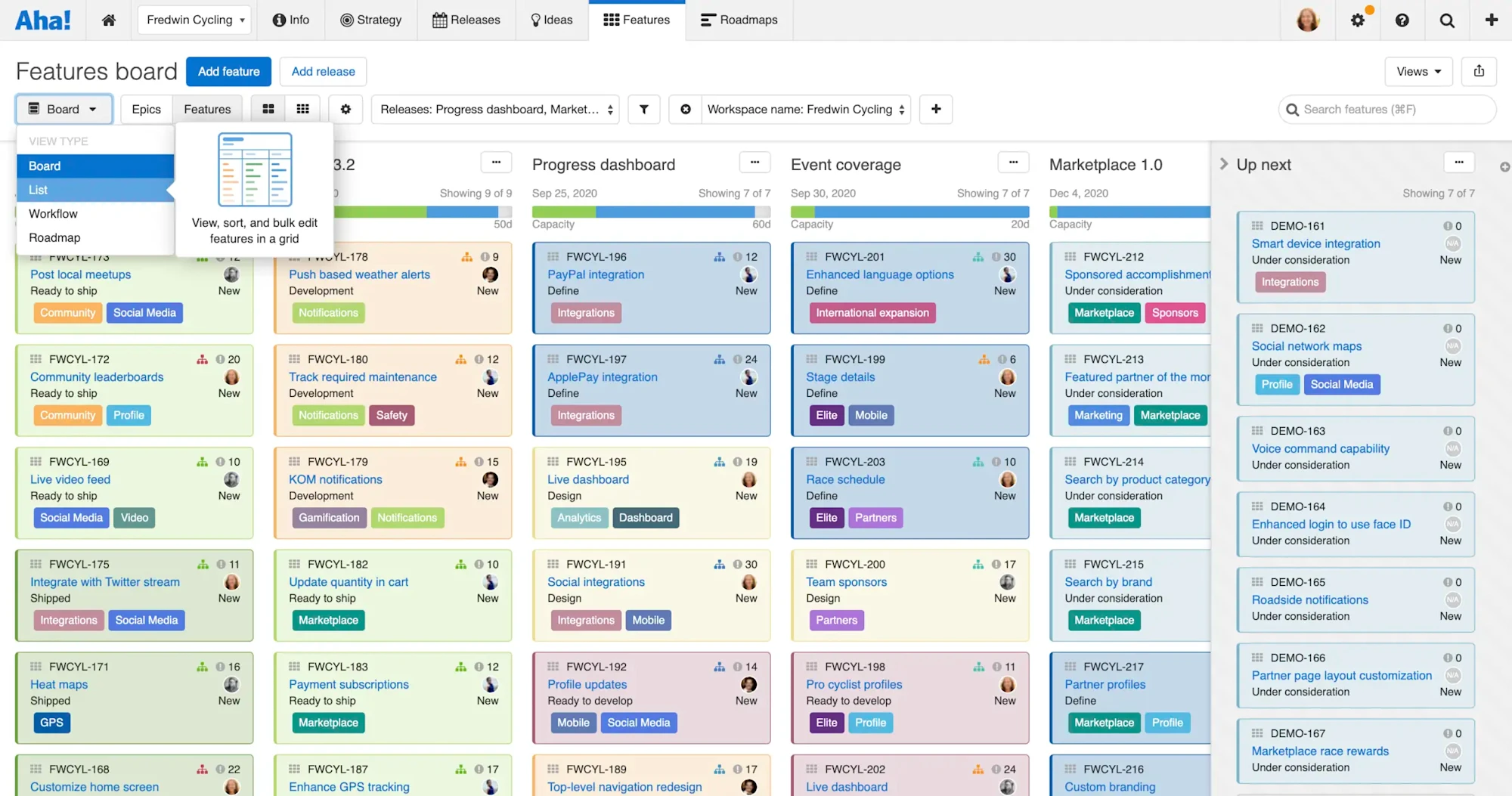Select Board in view type menu
The width and height of the screenshot is (1512, 796).
click(95, 166)
